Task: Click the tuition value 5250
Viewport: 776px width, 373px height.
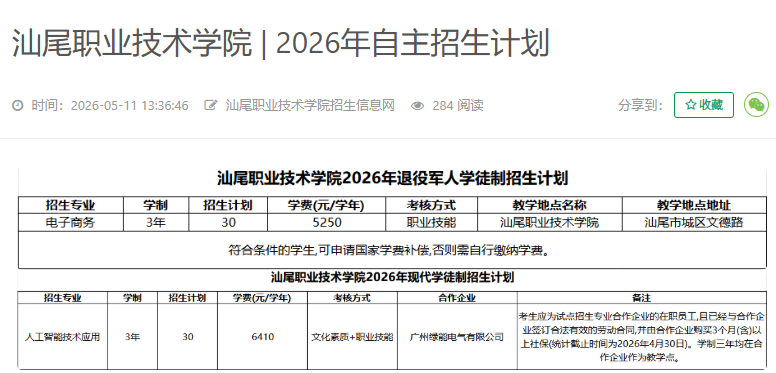Action: coord(327,223)
